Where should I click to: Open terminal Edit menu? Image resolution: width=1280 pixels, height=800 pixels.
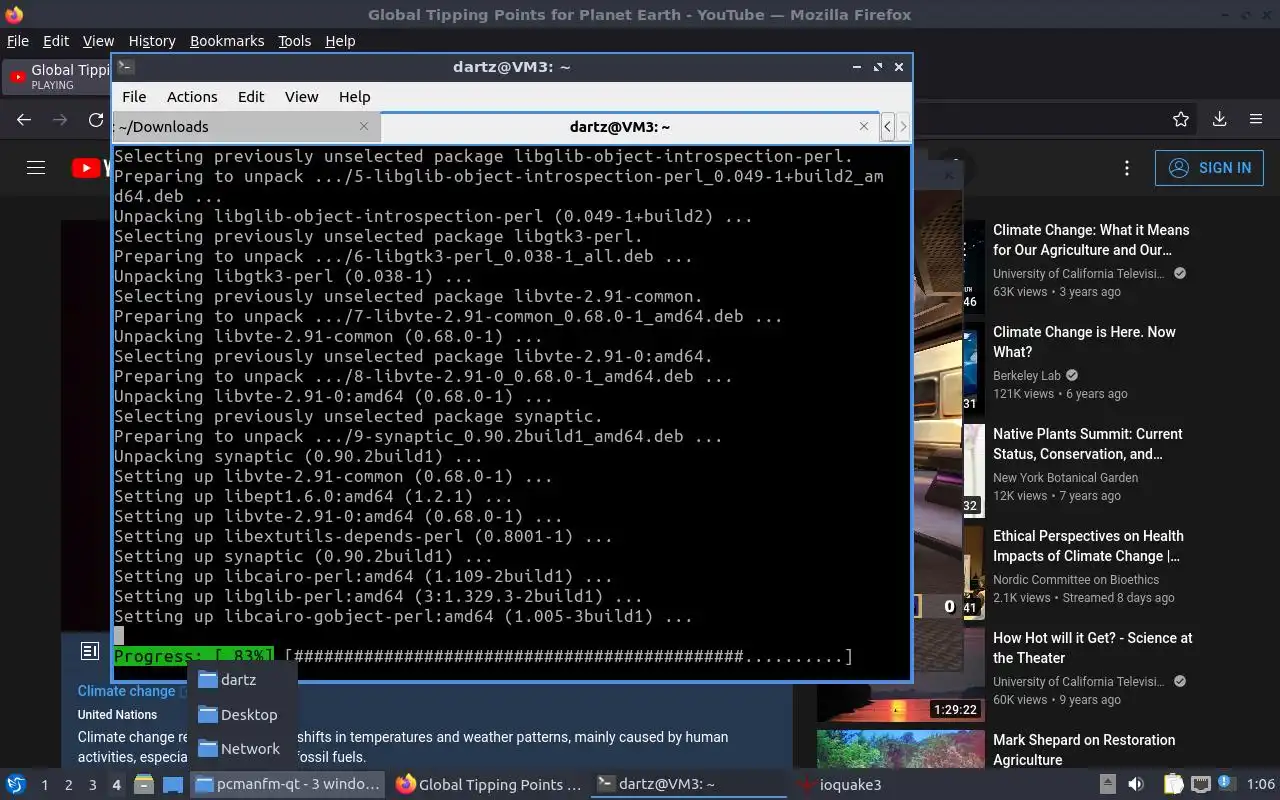pos(251,97)
